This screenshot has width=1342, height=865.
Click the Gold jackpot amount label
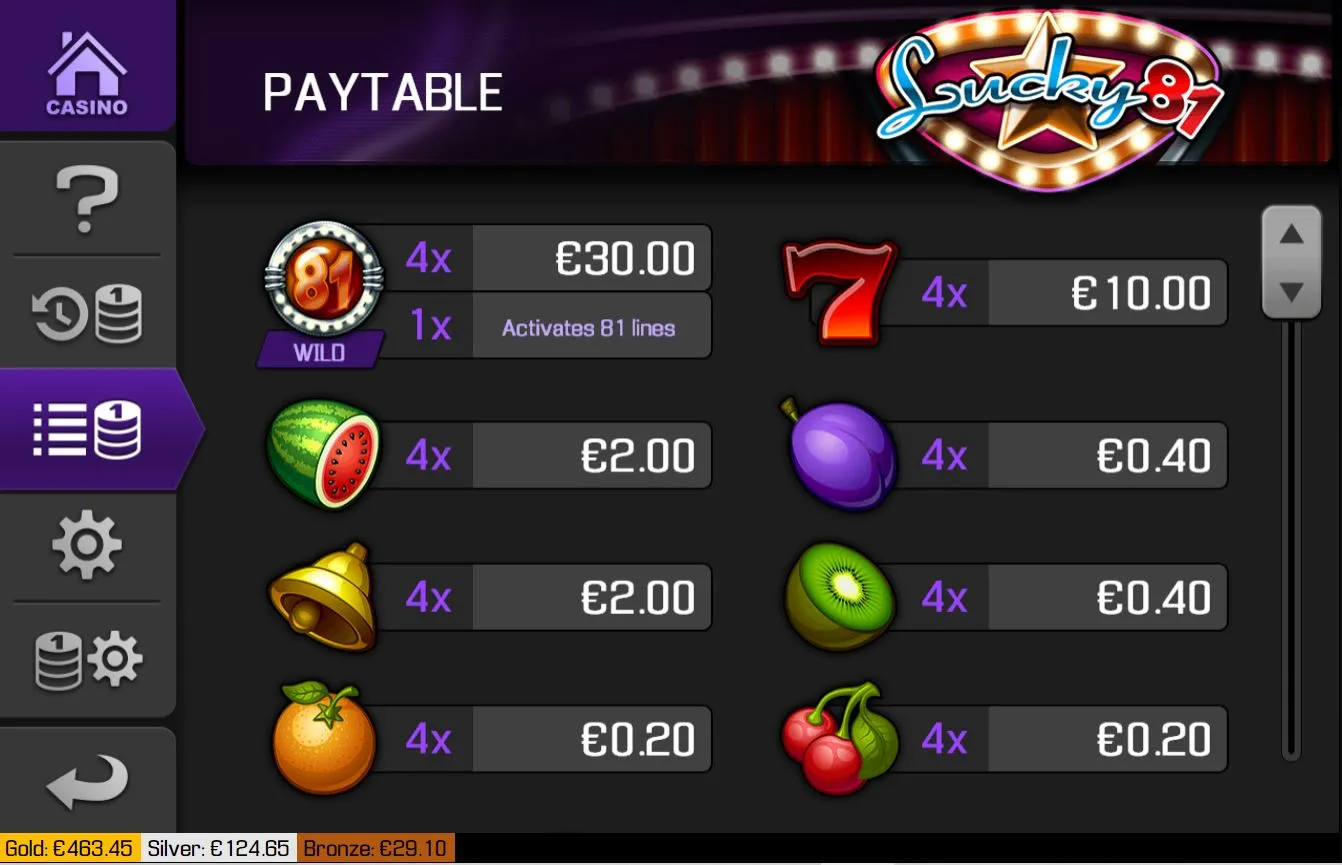coord(70,849)
